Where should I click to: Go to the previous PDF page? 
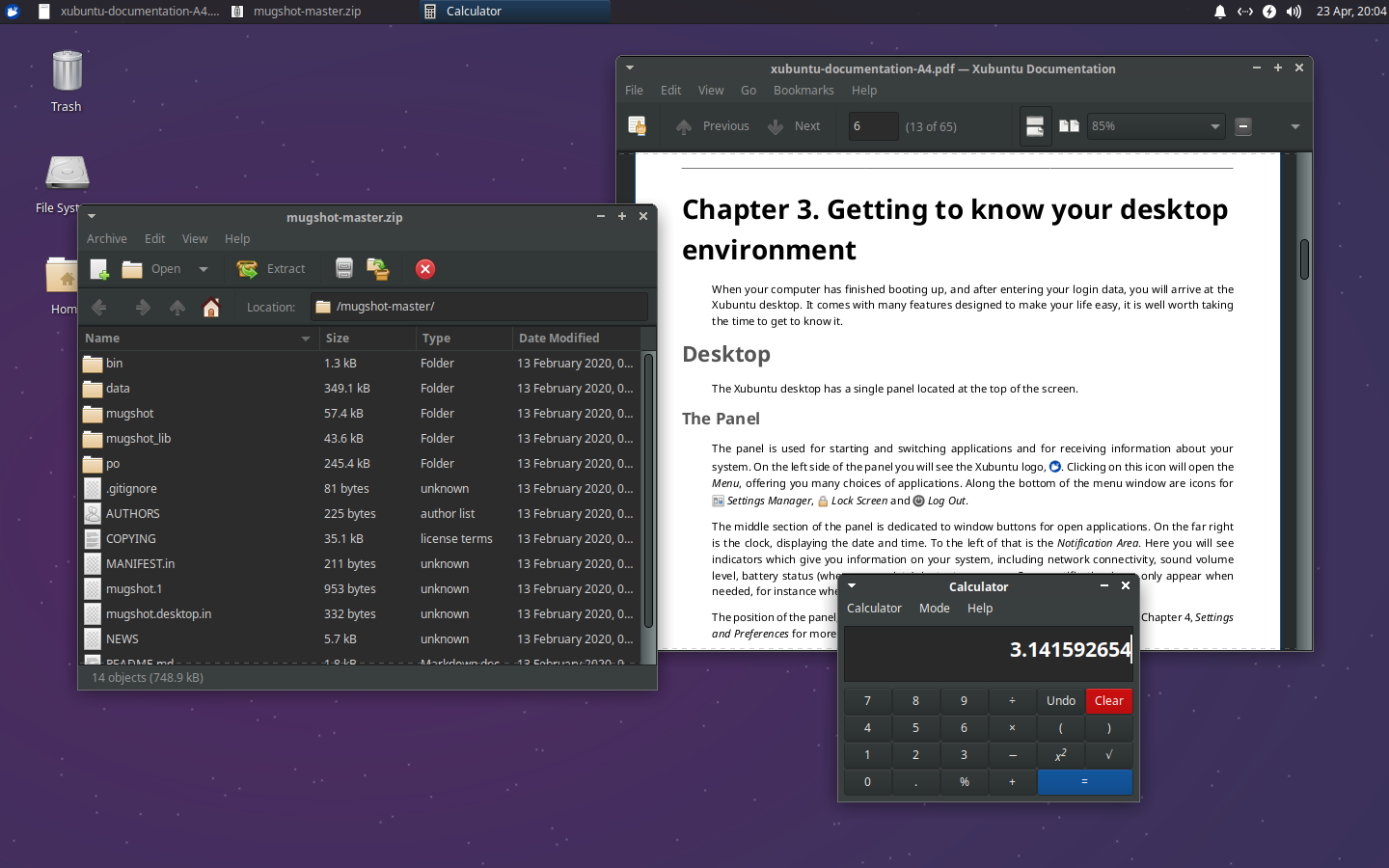click(711, 126)
